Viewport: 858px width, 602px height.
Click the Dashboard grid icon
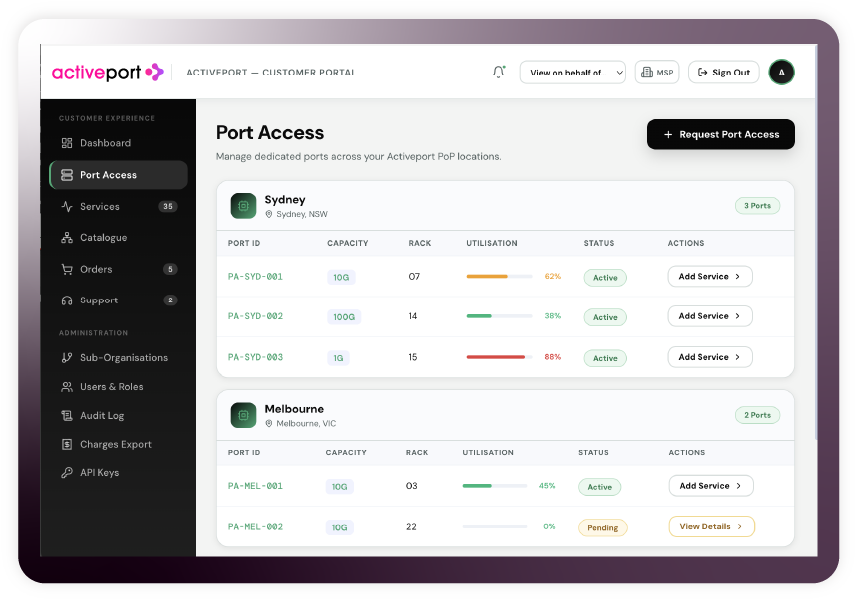pyautogui.click(x=67, y=143)
